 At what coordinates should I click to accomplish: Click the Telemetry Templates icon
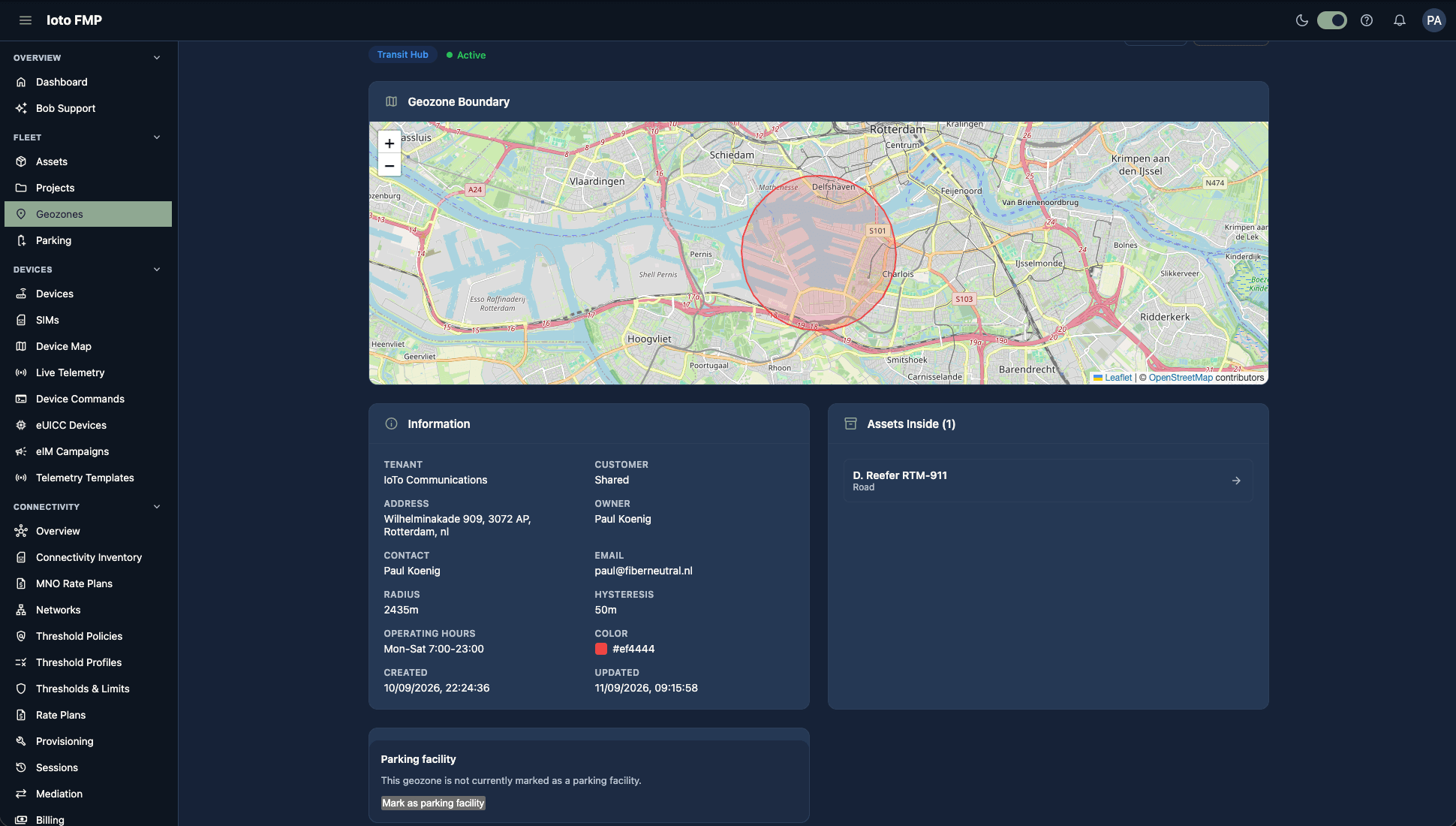21,478
